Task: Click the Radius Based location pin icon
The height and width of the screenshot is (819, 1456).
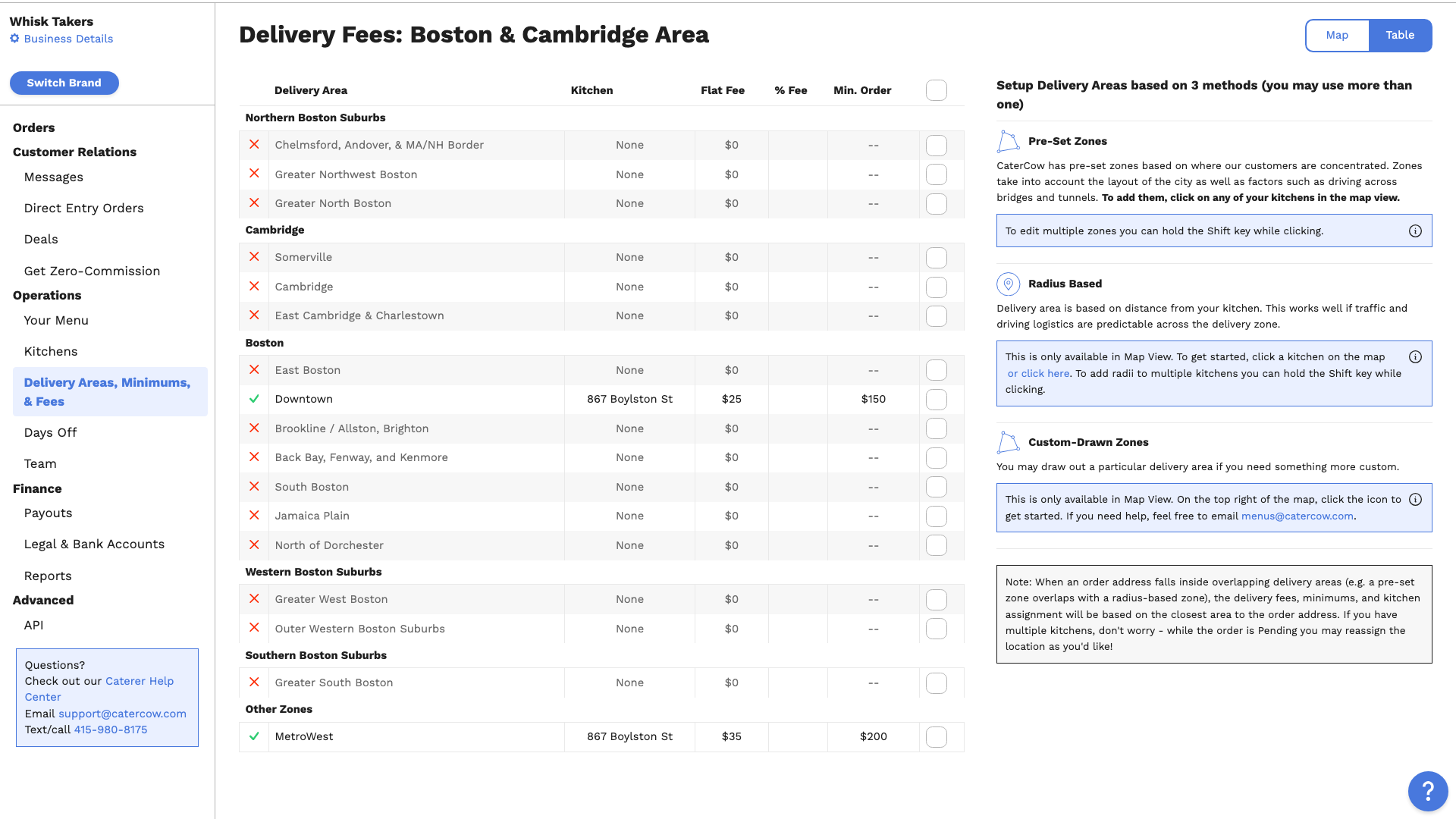Action: [x=1008, y=284]
